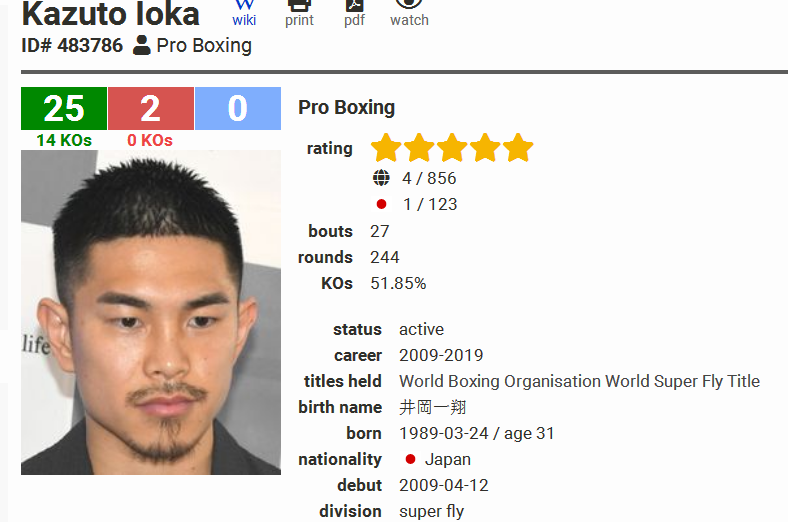Click the Japan flag next to nationality
788x522 pixels.
pos(410,459)
